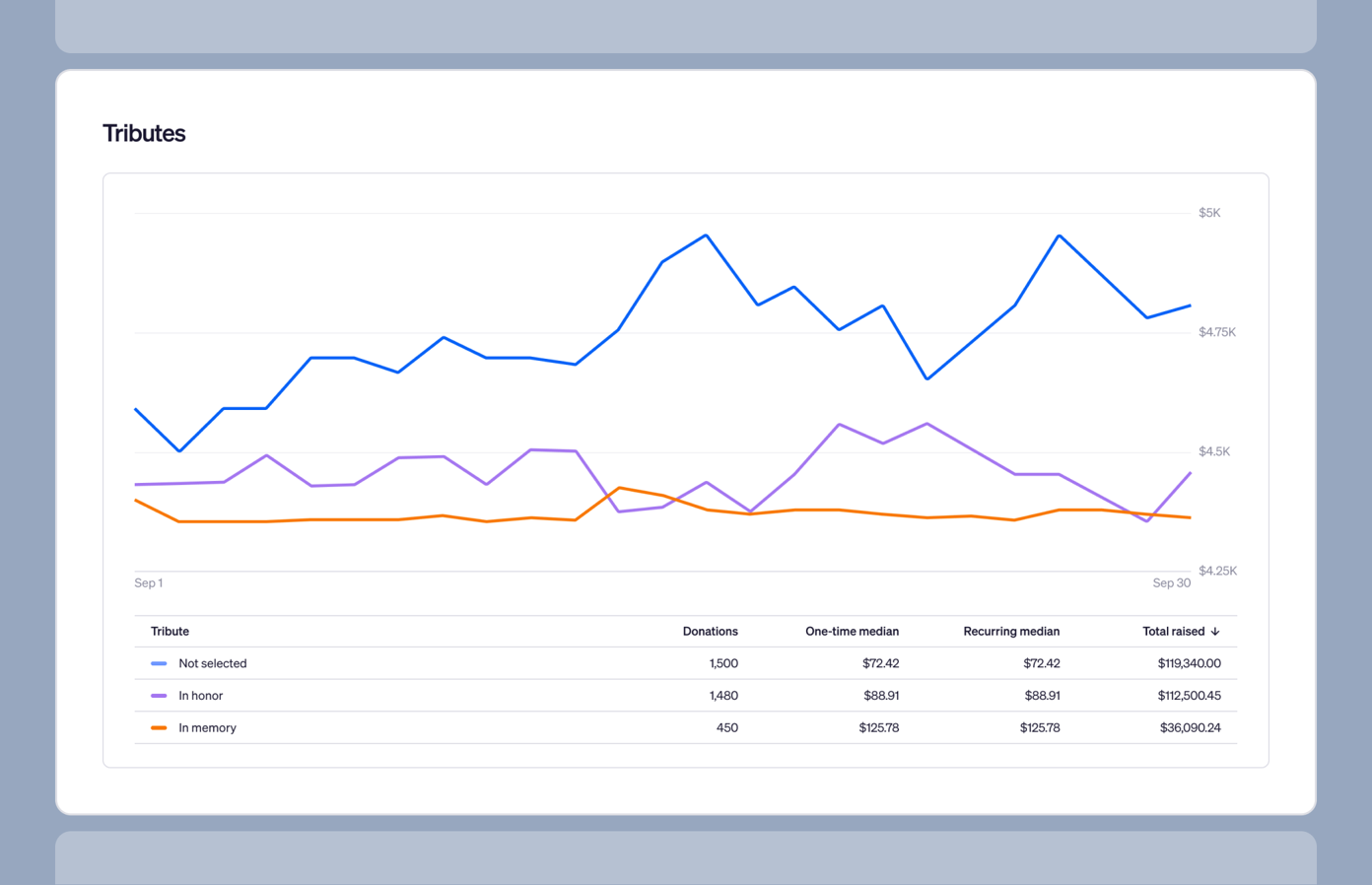Click the Tributes section heading
1372x885 pixels.
[x=144, y=133]
